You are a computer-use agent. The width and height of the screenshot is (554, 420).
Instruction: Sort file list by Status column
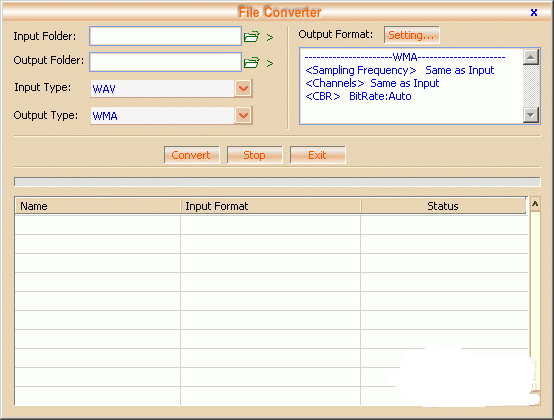click(443, 206)
